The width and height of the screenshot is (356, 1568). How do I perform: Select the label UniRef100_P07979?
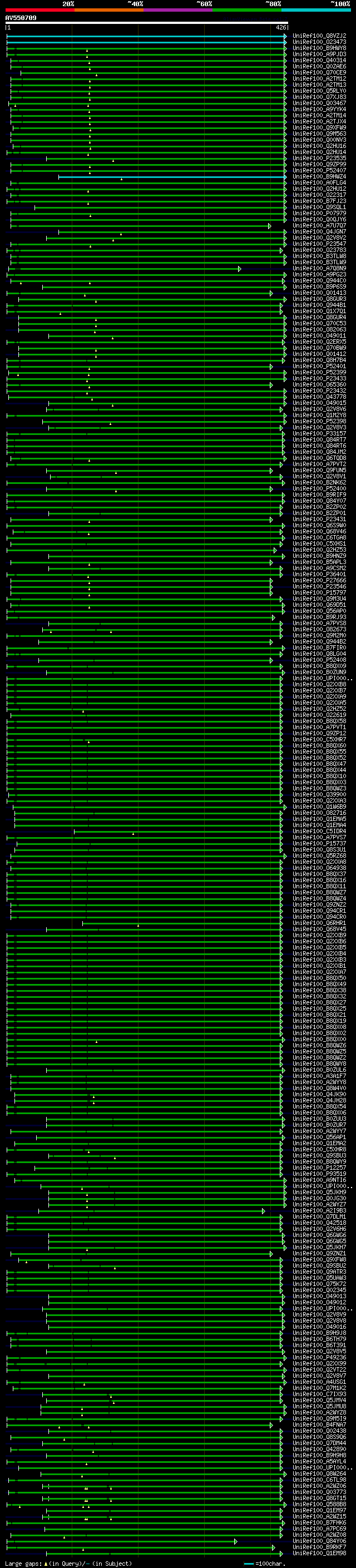[x=319, y=213]
